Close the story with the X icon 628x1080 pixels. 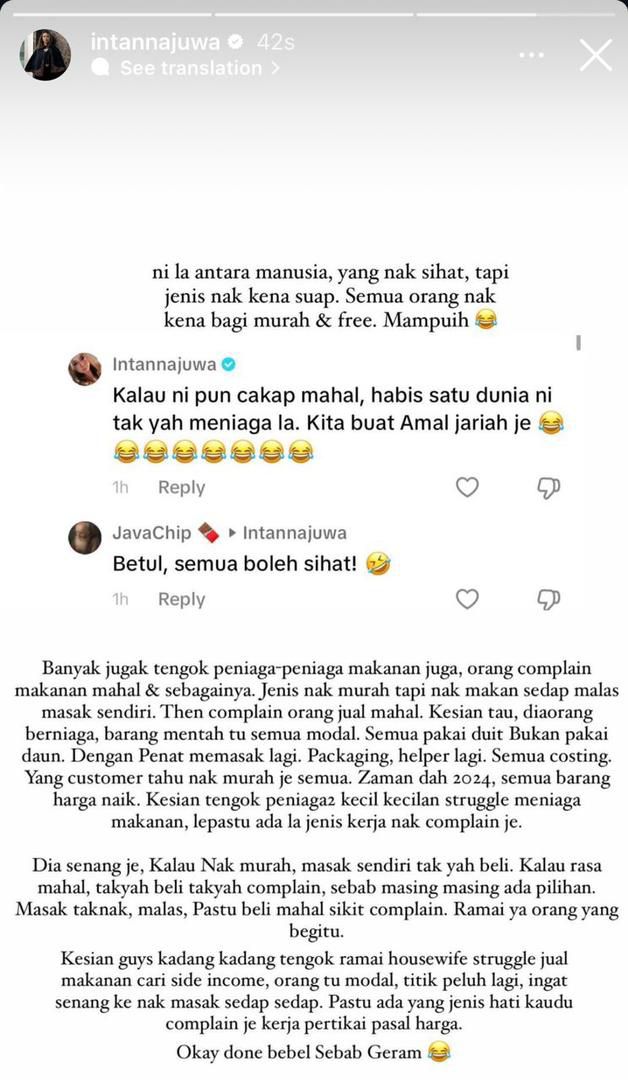(x=596, y=55)
